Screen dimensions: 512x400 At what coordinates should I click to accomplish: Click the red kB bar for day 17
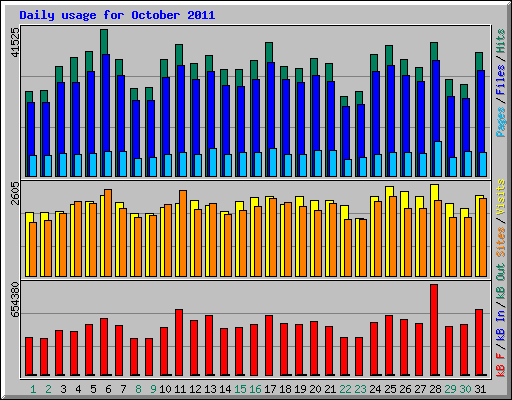269,345
